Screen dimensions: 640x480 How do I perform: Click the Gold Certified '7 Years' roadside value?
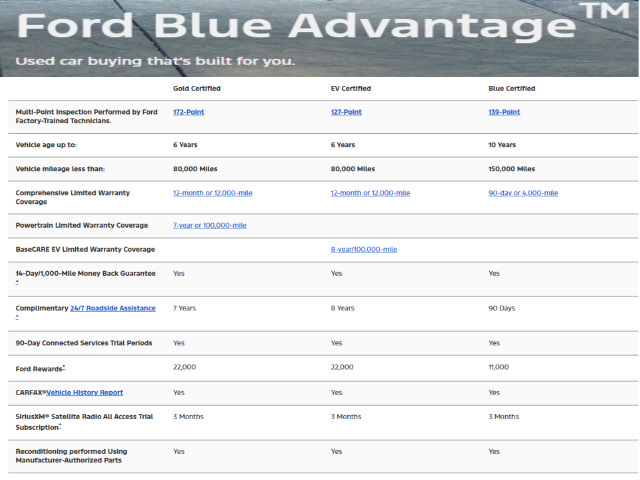click(184, 308)
